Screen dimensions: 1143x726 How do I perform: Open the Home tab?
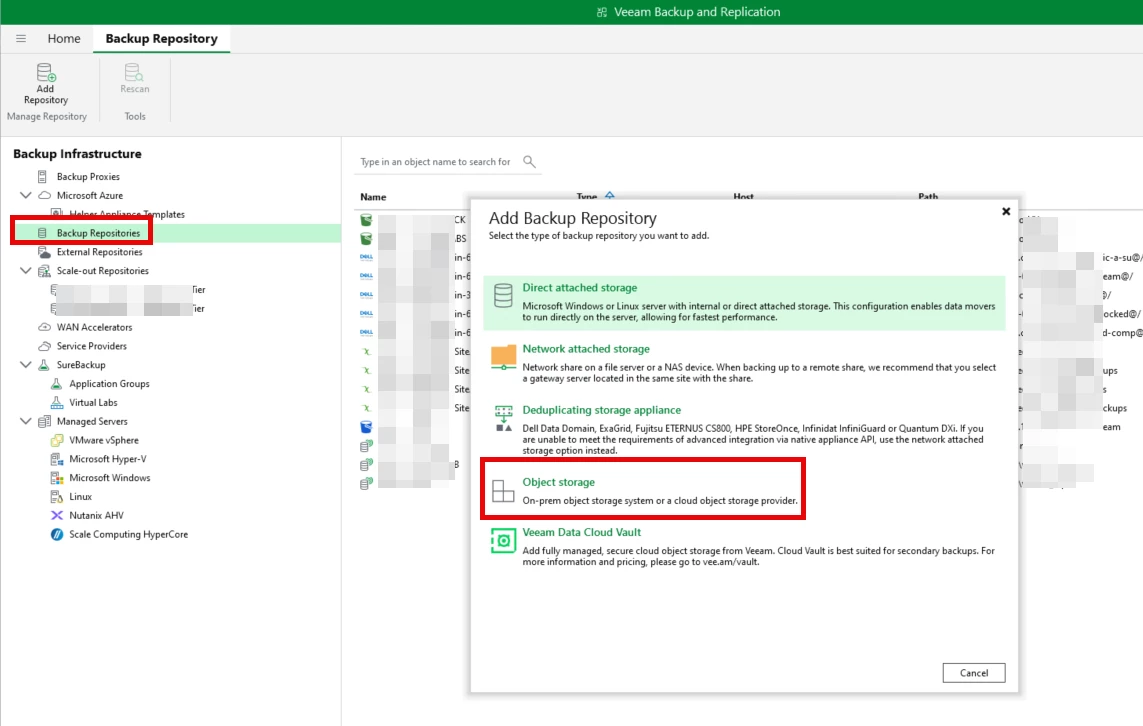tap(64, 39)
